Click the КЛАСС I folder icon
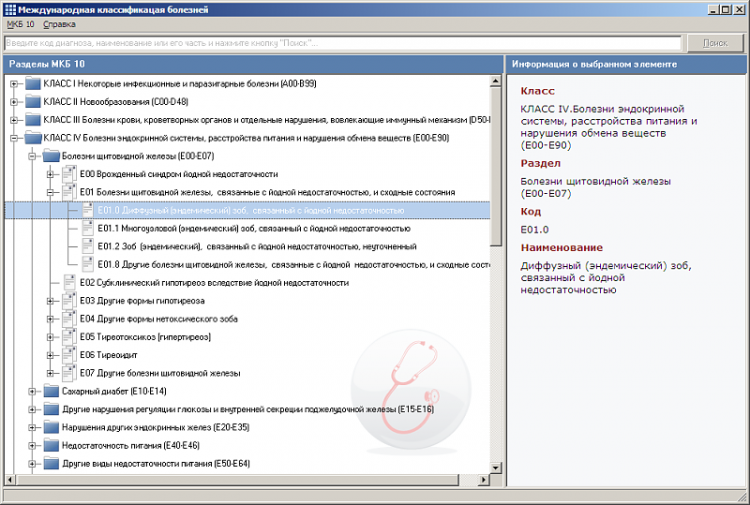The width and height of the screenshot is (750, 505). point(33,84)
